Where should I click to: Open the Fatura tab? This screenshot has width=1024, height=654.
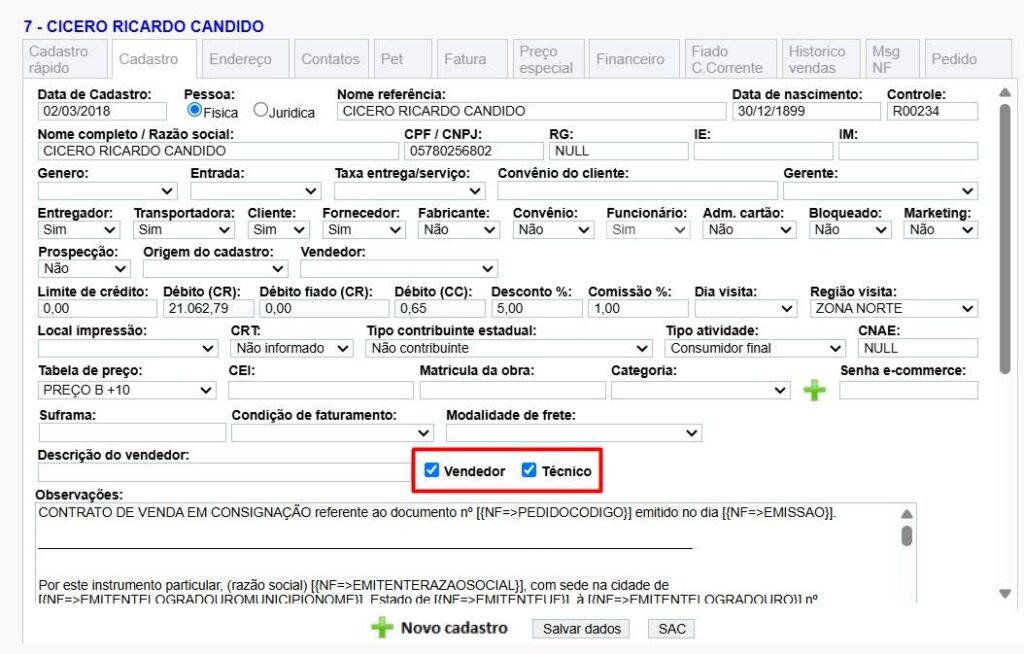pyautogui.click(x=472, y=59)
